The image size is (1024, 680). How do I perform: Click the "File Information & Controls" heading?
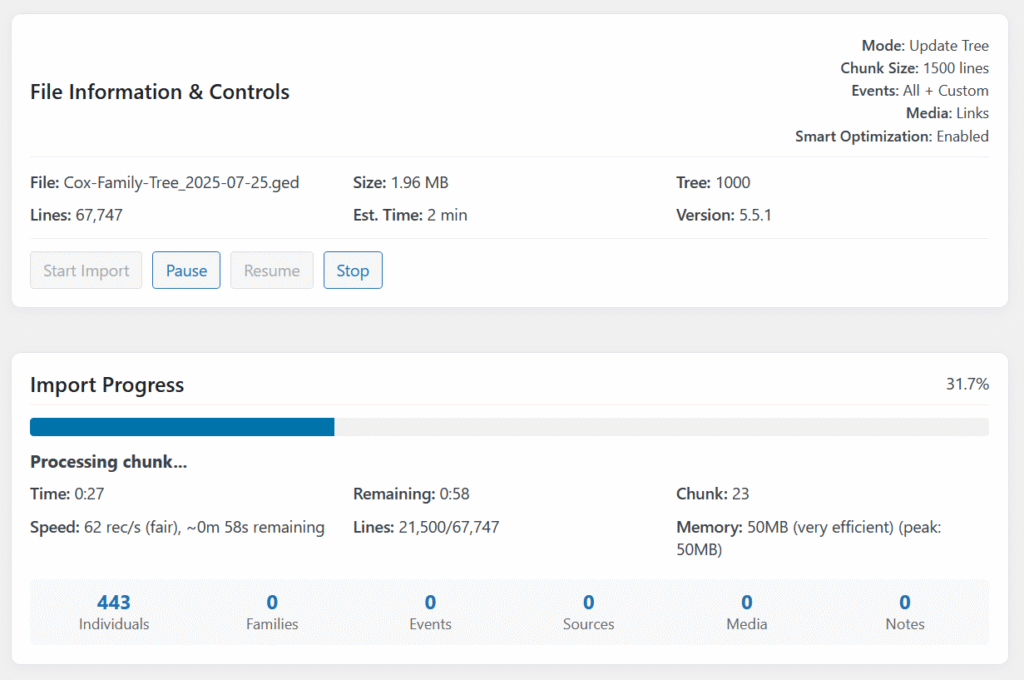pos(160,92)
